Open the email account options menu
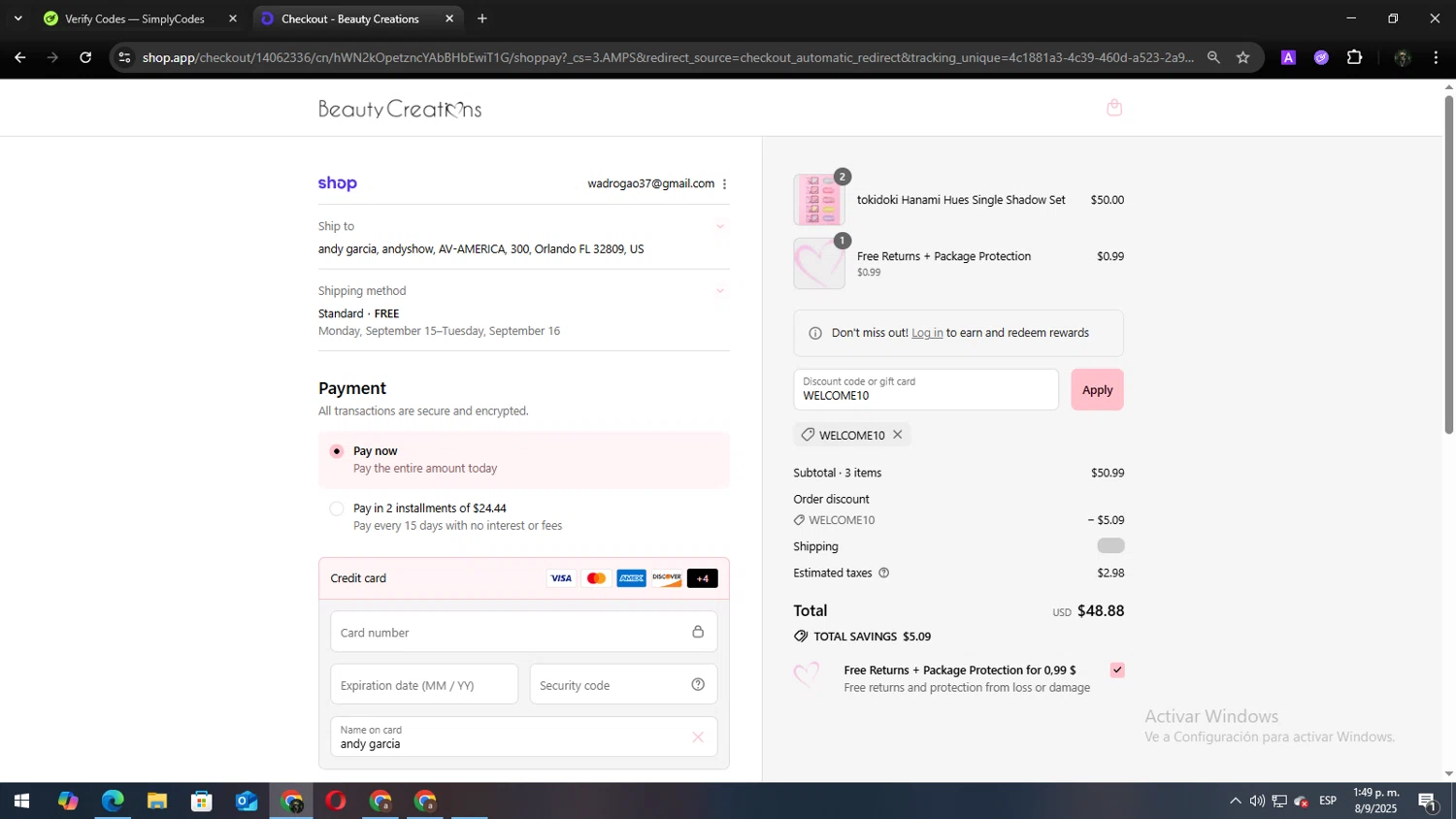Viewport: 1456px width, 819px height. click(x=724, y=184)
